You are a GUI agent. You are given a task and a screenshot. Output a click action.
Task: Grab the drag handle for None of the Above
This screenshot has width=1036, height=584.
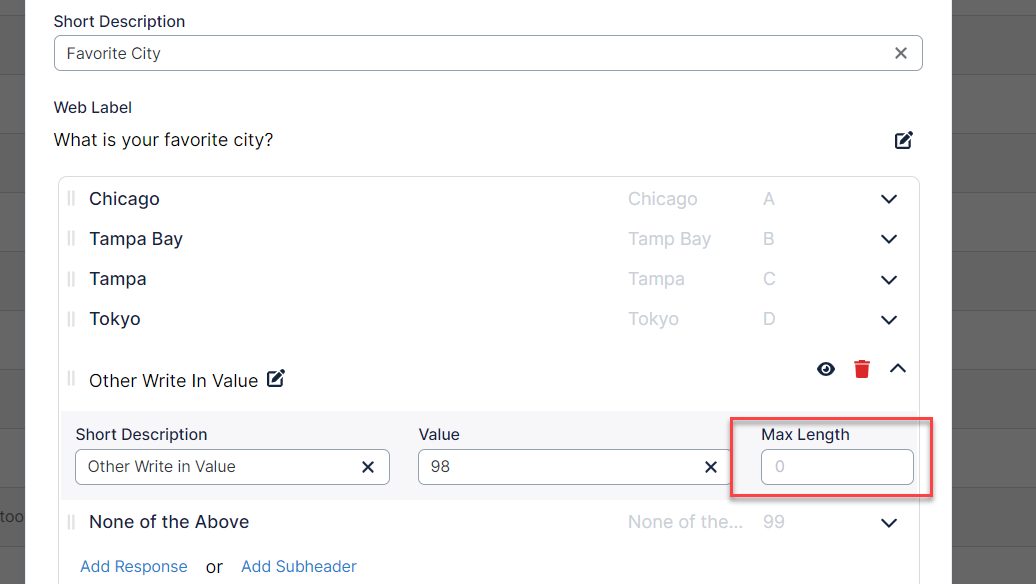tap(71, 522)
